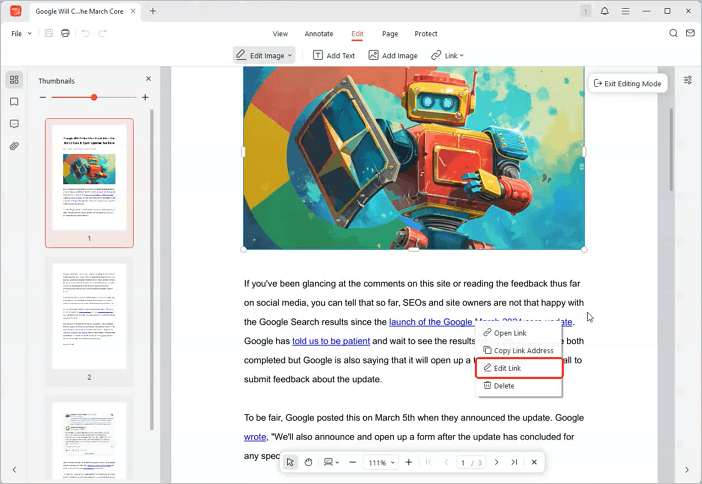Viewport: 702px width, 484px height.
Task: Switch to the Edit tab
Action: point(357,34)
